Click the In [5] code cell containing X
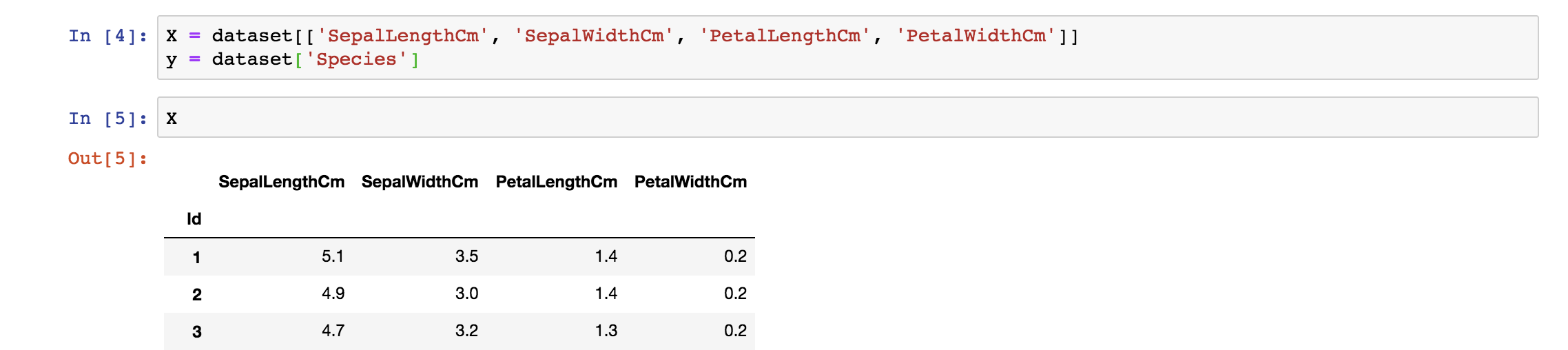Screen dimensions: 1568x350 click(847, 118)
